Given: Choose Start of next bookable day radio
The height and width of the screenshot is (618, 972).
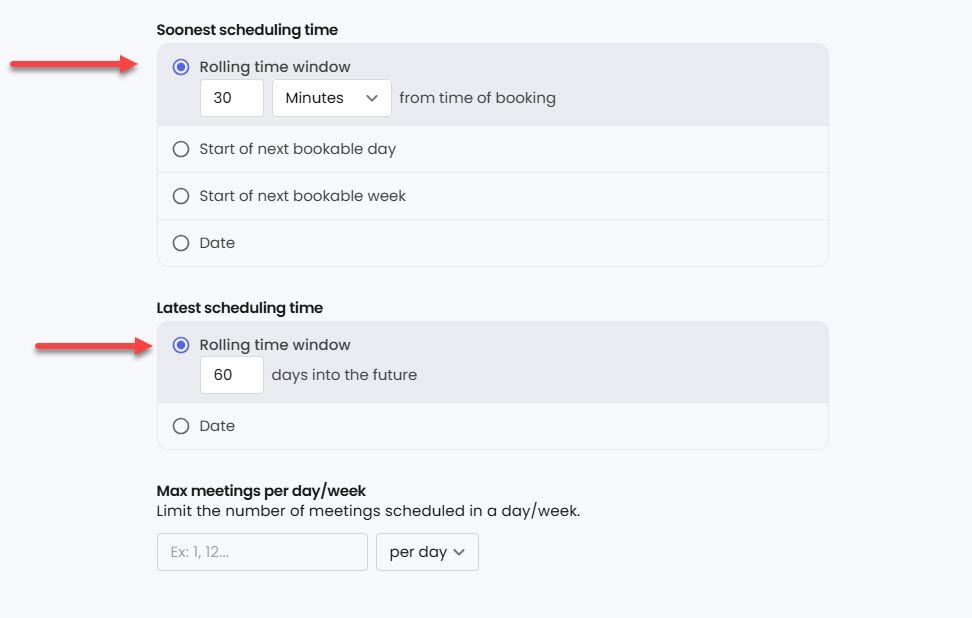Looking at the screenshot, I should pos(181,149).
